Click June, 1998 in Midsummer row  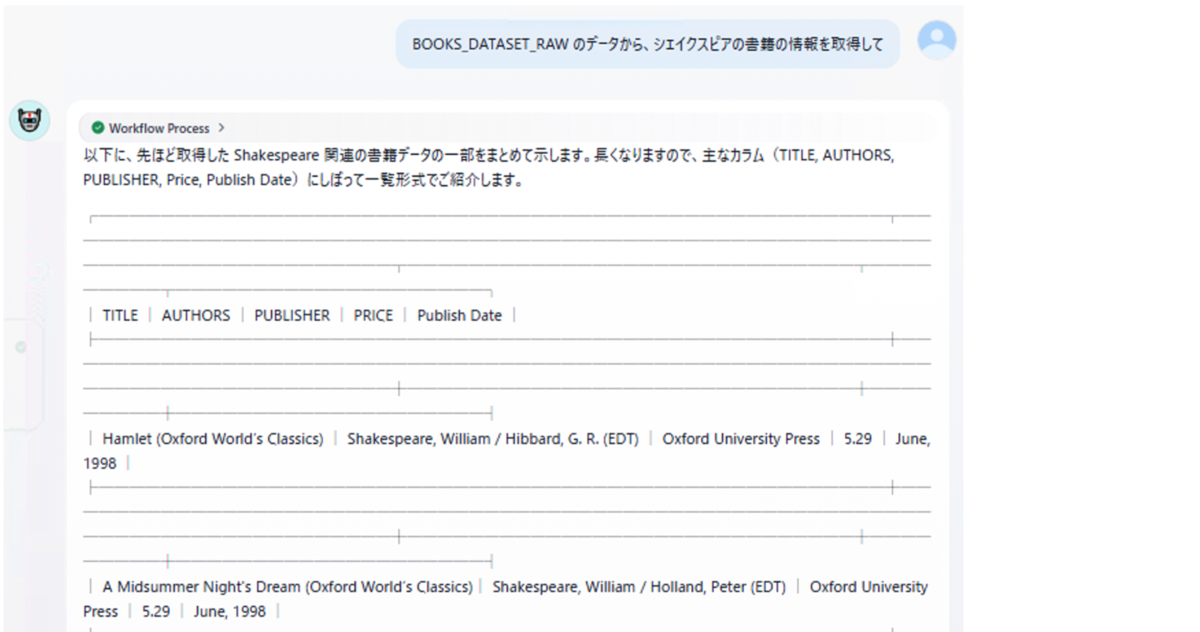pos(230,611)
